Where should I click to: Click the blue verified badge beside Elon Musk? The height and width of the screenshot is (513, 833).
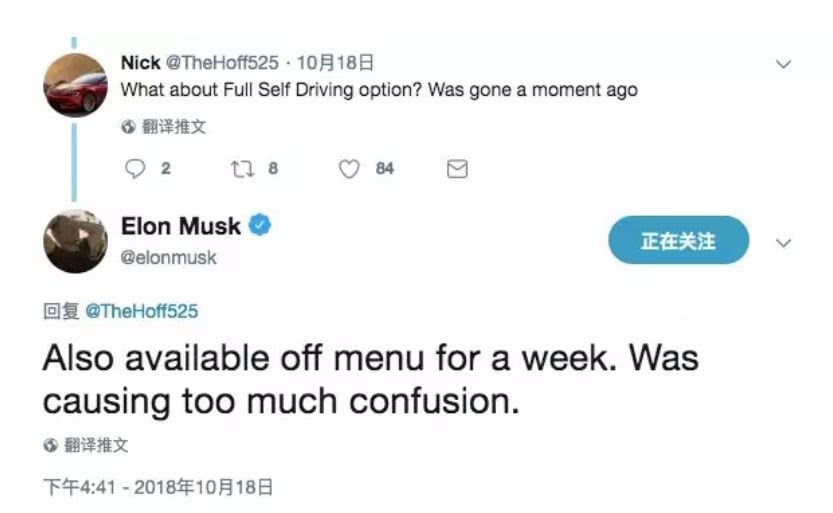pos(260,227)
